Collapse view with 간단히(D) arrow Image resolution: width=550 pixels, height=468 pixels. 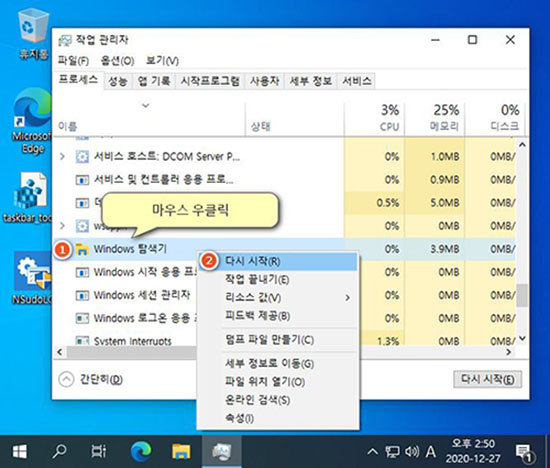click(x=66, y=380)
